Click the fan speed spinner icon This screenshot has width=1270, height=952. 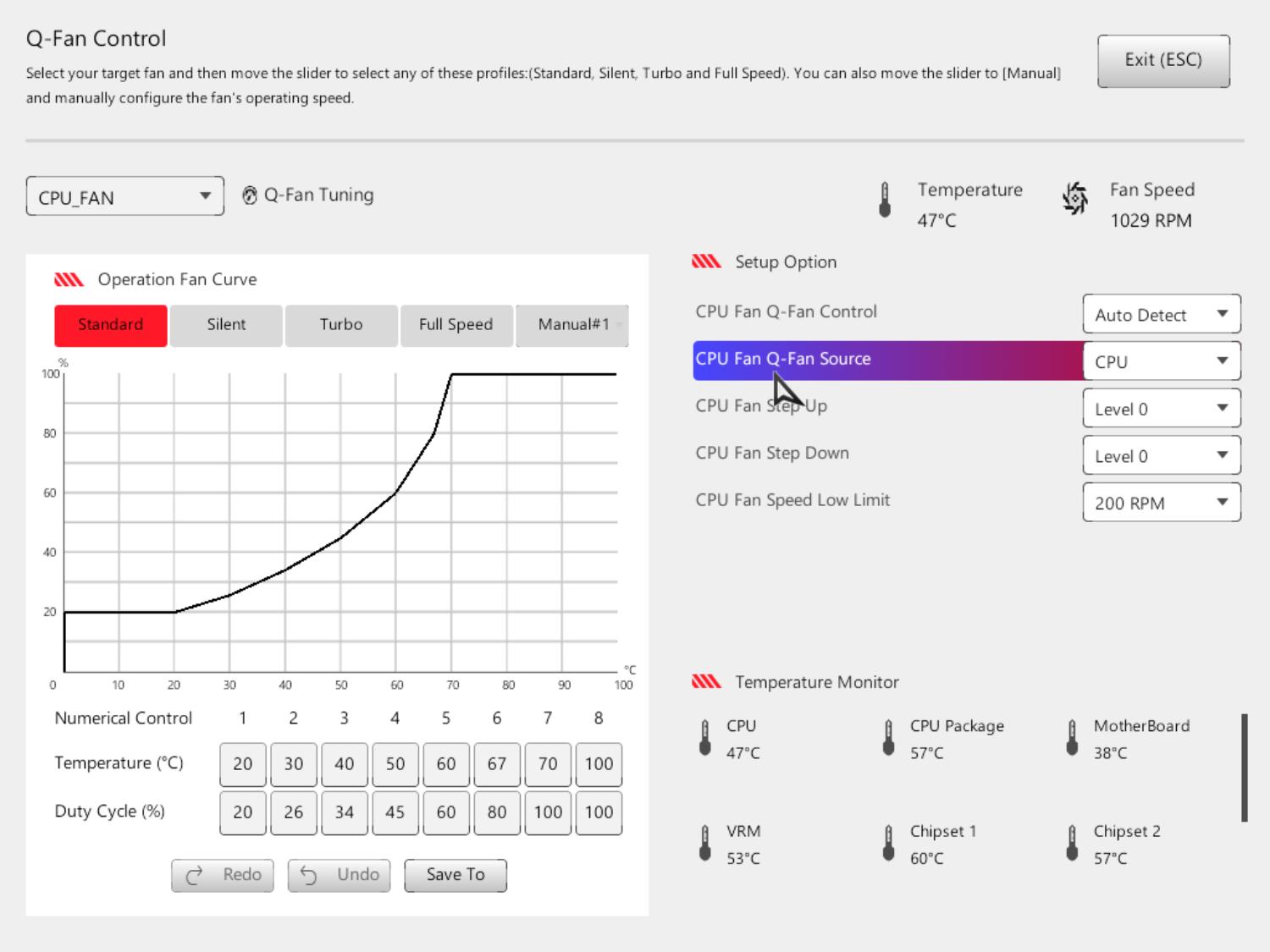[1075, 199]
